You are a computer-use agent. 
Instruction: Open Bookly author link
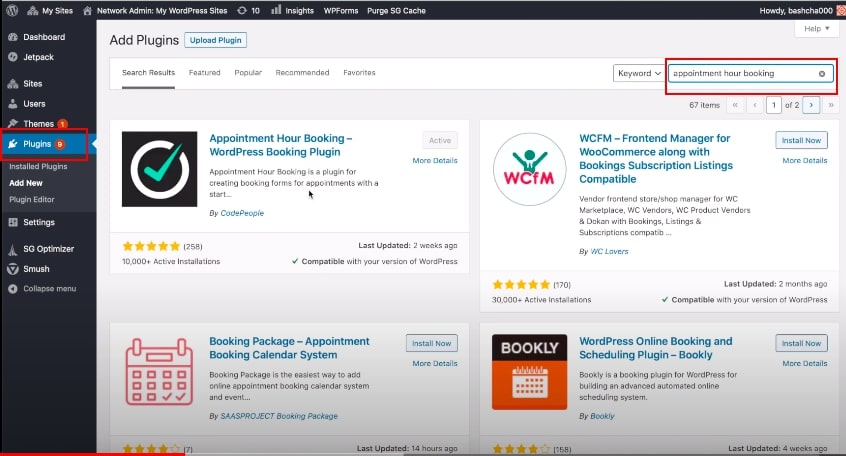point(602,416)
